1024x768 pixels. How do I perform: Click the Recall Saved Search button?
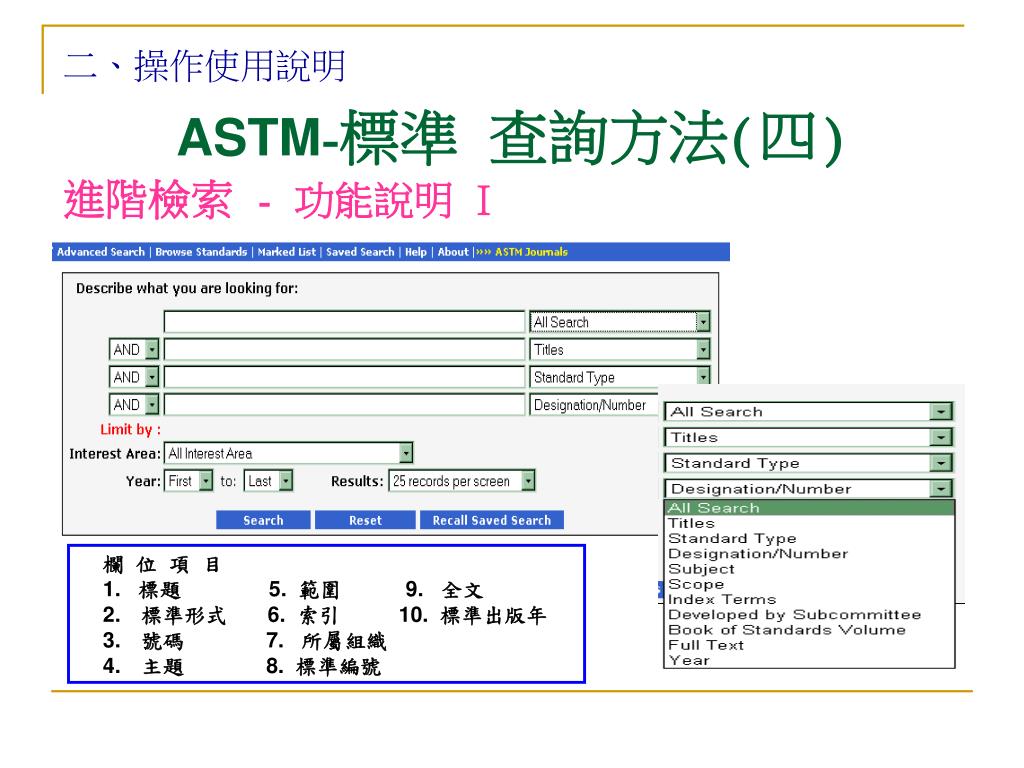(x=492, y=520)
